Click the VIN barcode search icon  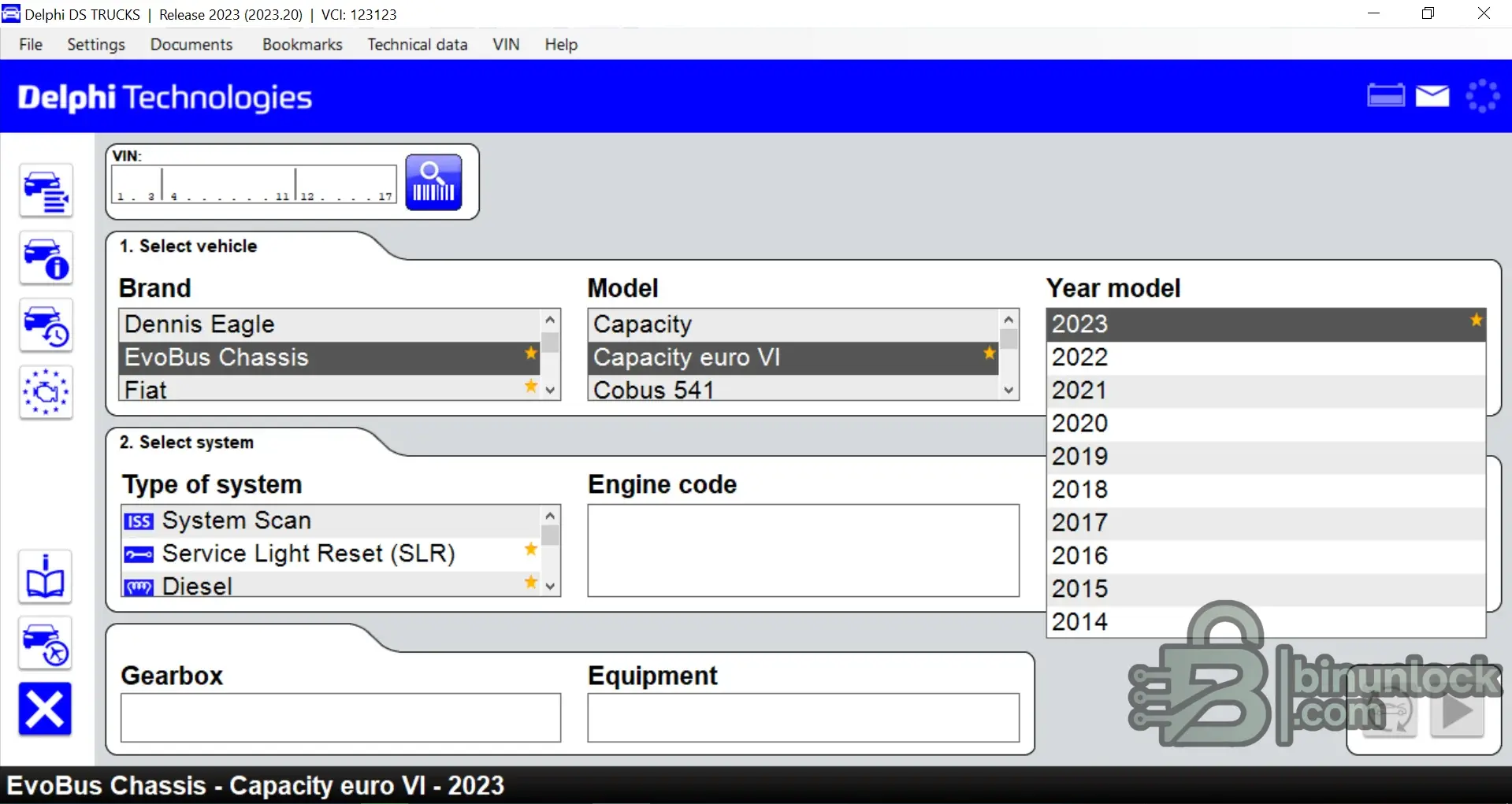[433, 183]
